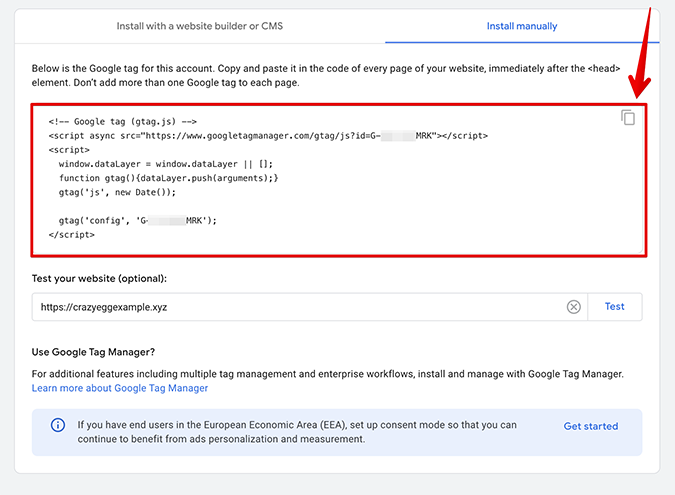The width and height of the screenshot is (675, 495).
Task: Clear the test website URL field
Action: click(573, 307)
